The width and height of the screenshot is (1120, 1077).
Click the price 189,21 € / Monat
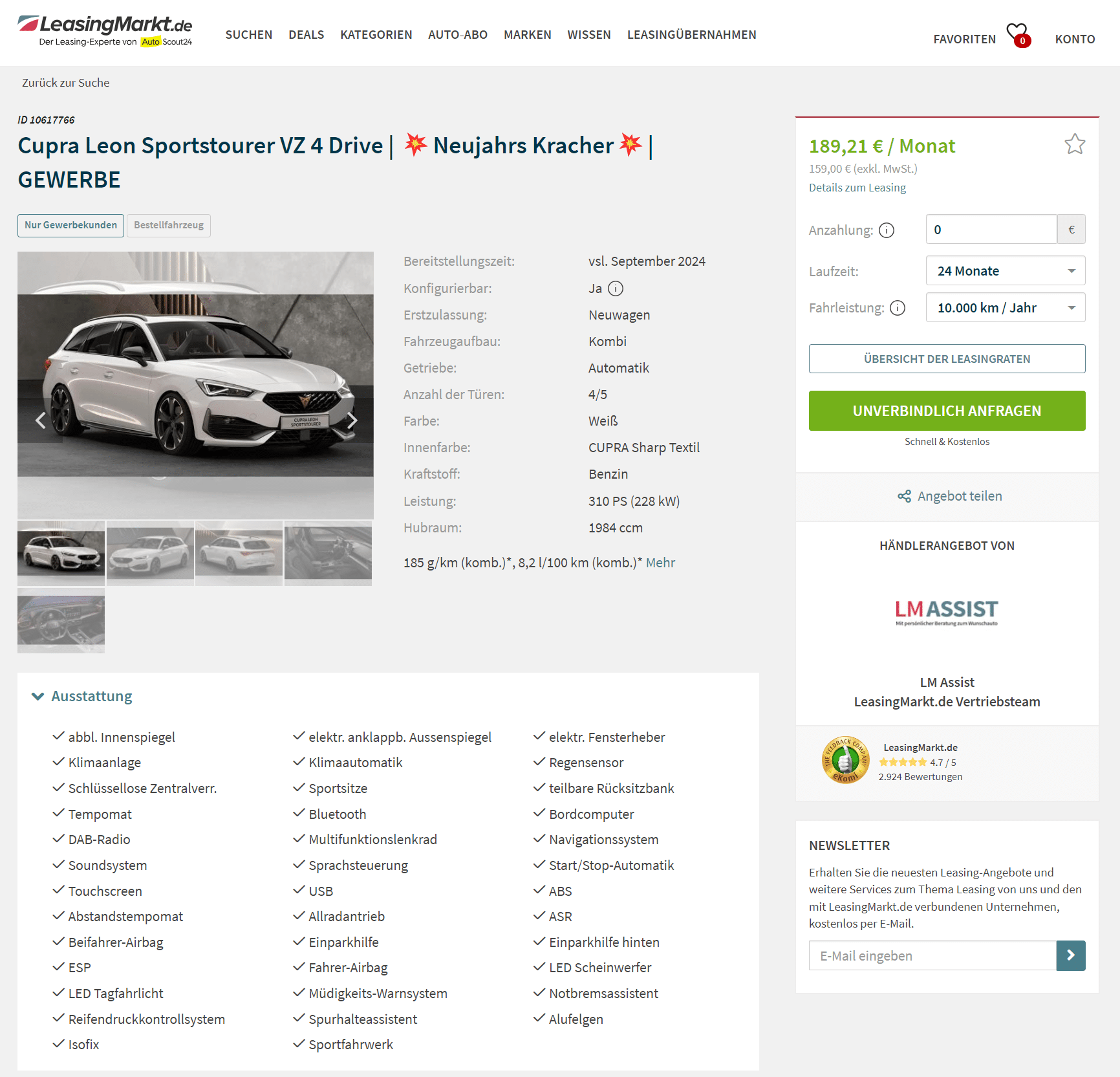(882, 146)
